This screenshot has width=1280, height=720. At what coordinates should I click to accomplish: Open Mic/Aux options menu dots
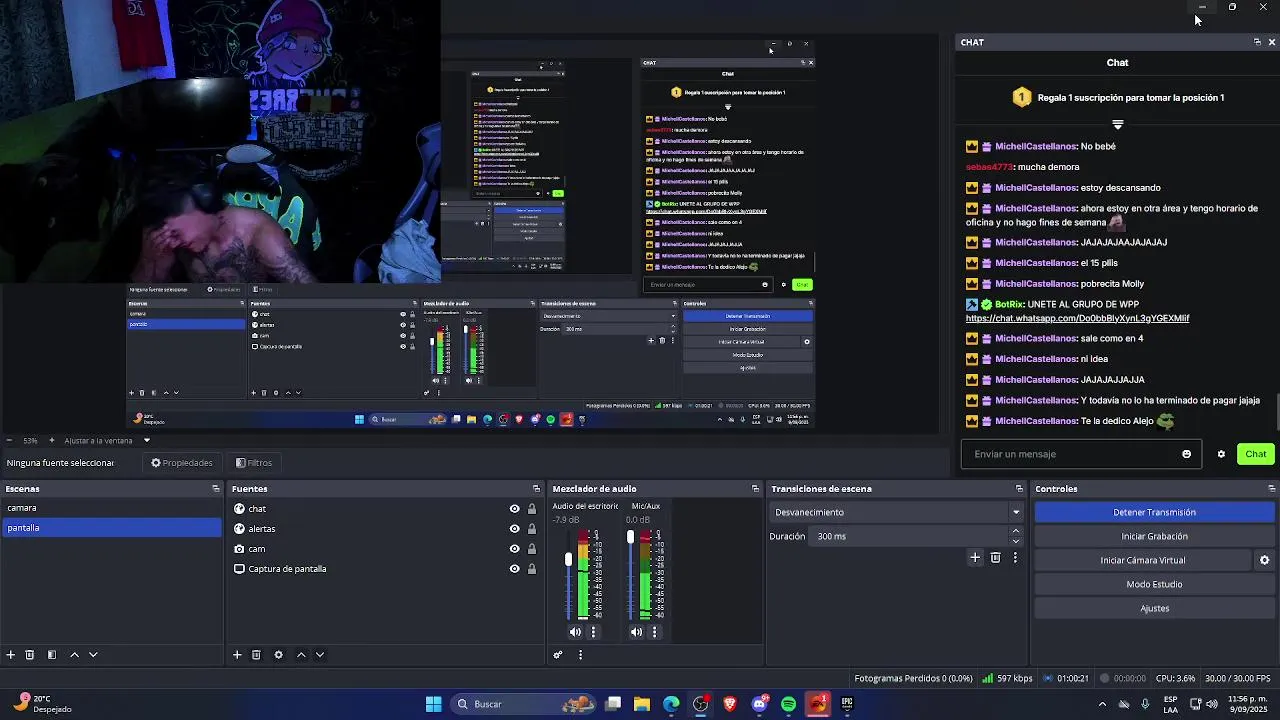tap(655, 632)
